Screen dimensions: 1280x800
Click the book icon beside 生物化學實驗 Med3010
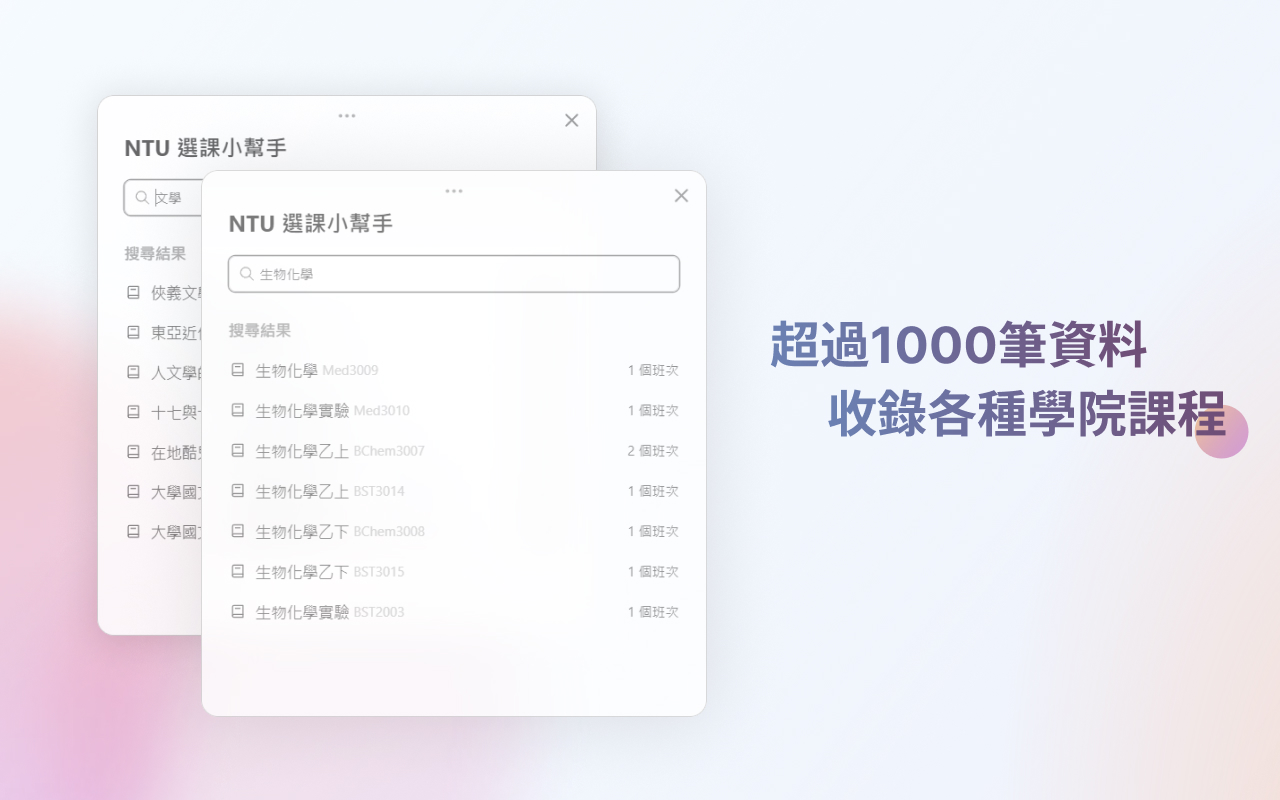click(236, 410)
